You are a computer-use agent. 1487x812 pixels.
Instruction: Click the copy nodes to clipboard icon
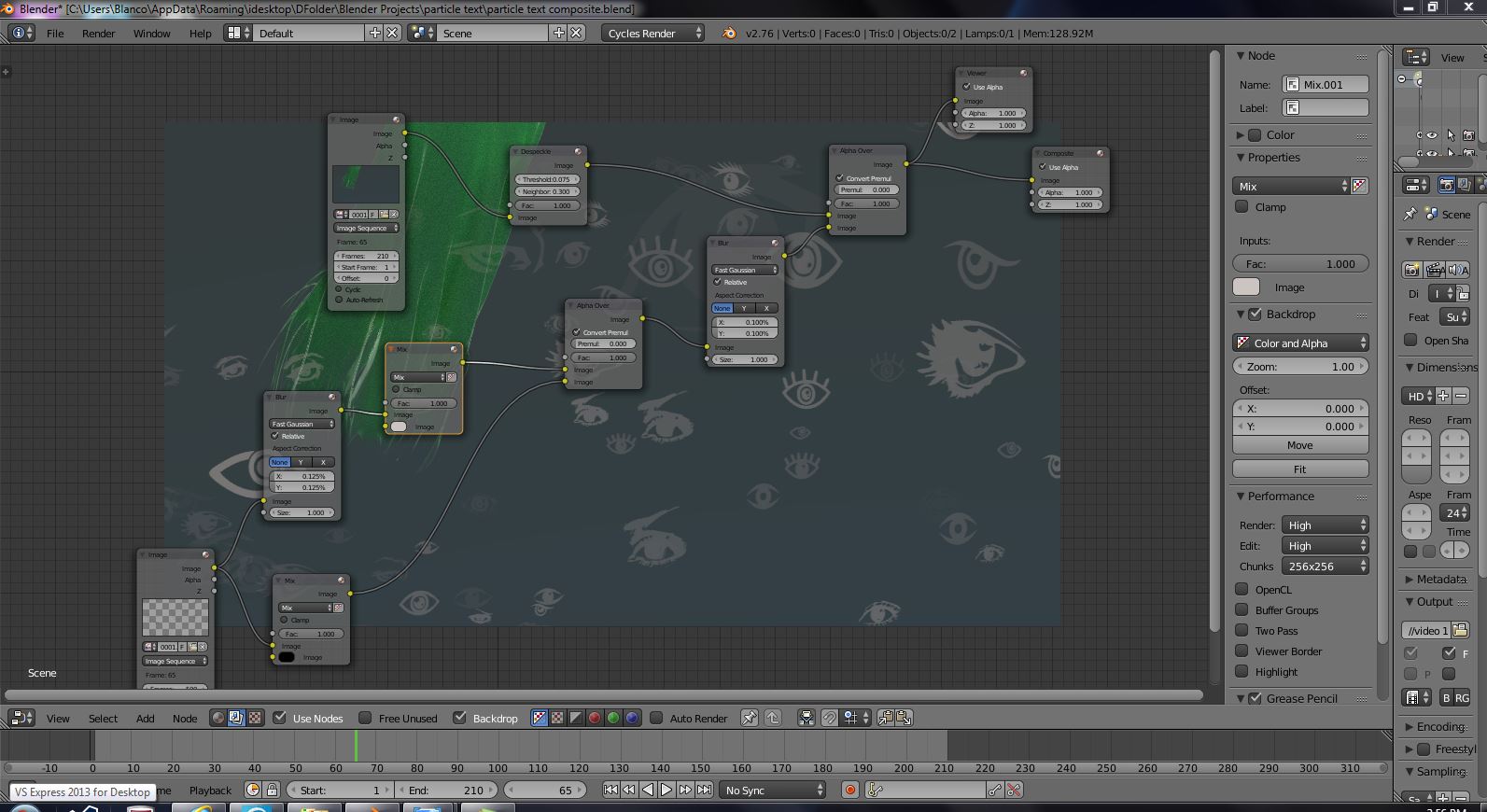[x=885, y=718]
